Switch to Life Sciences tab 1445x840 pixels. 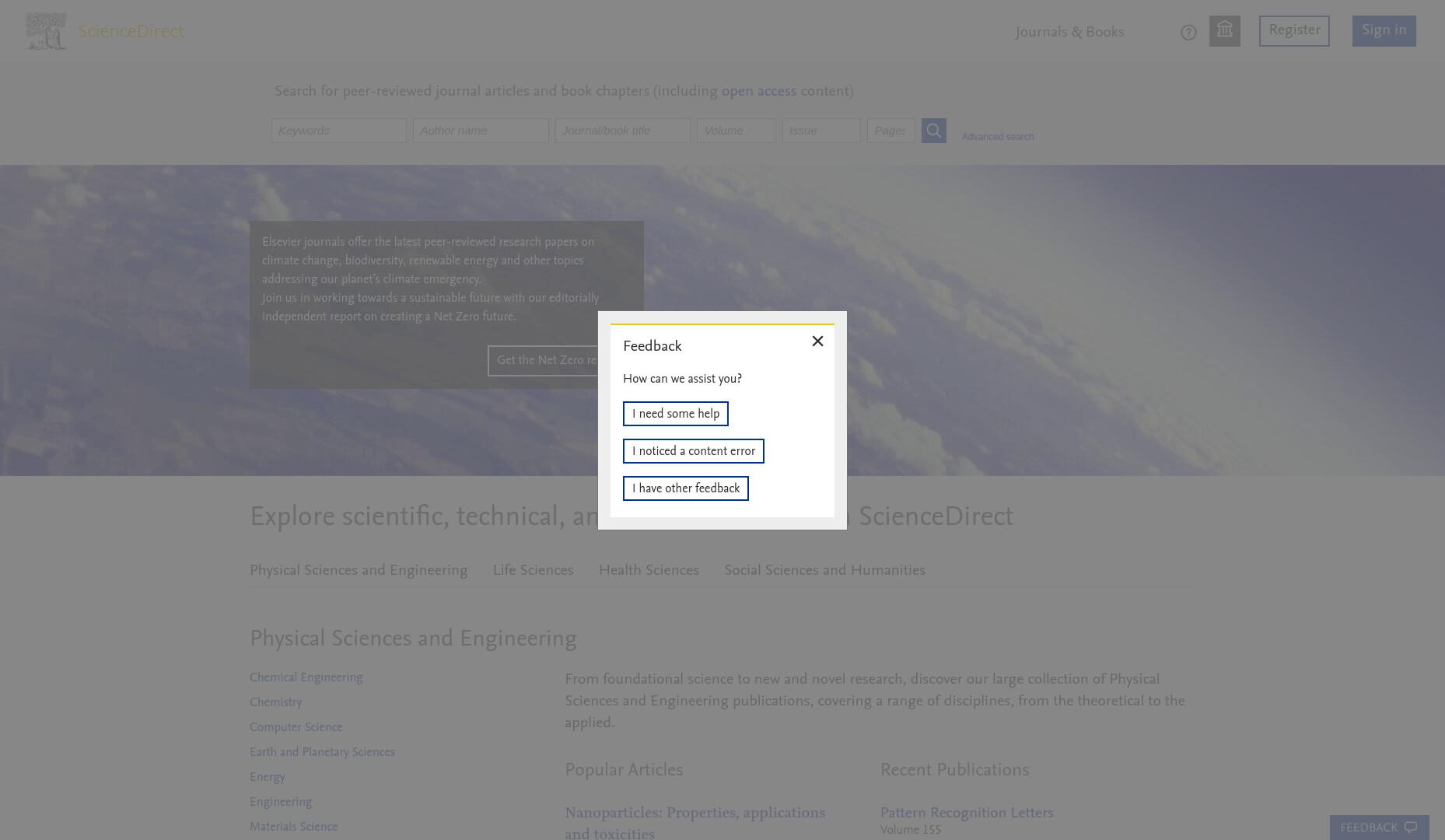pyautogui.click(x=533, y=571)
